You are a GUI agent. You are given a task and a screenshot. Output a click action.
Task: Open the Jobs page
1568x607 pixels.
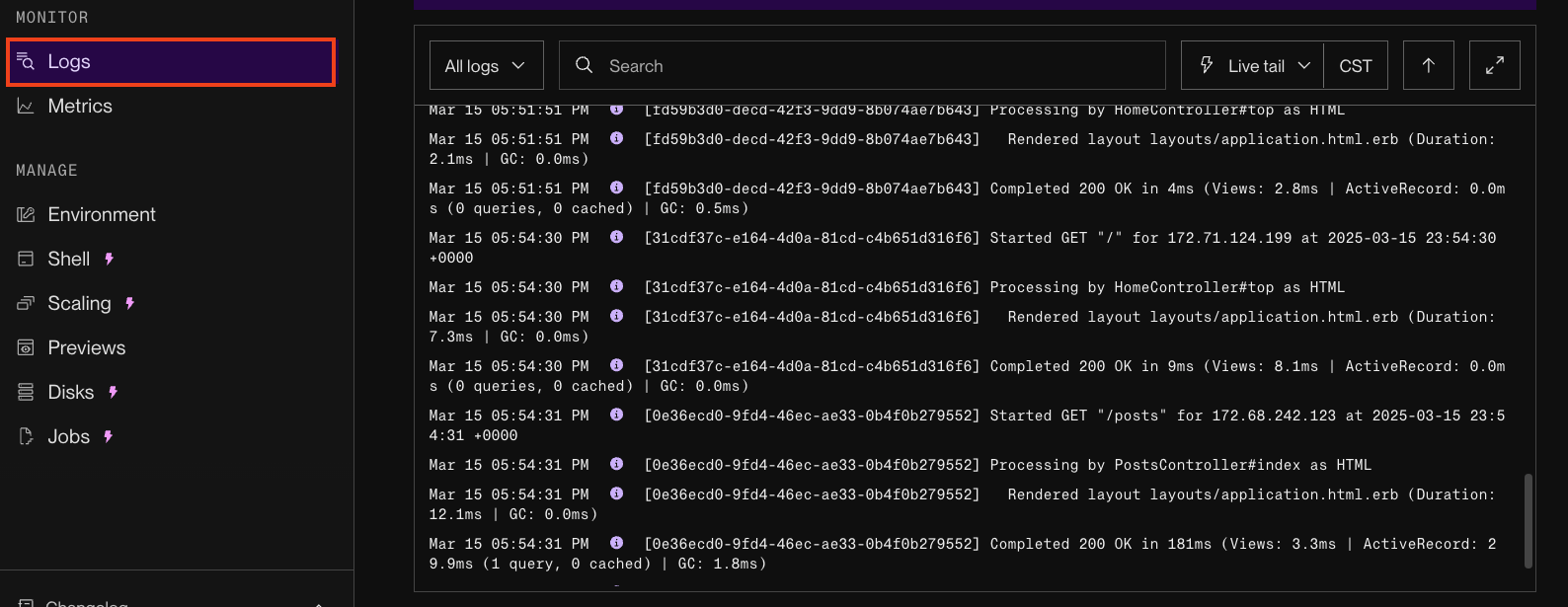(69, 437)
